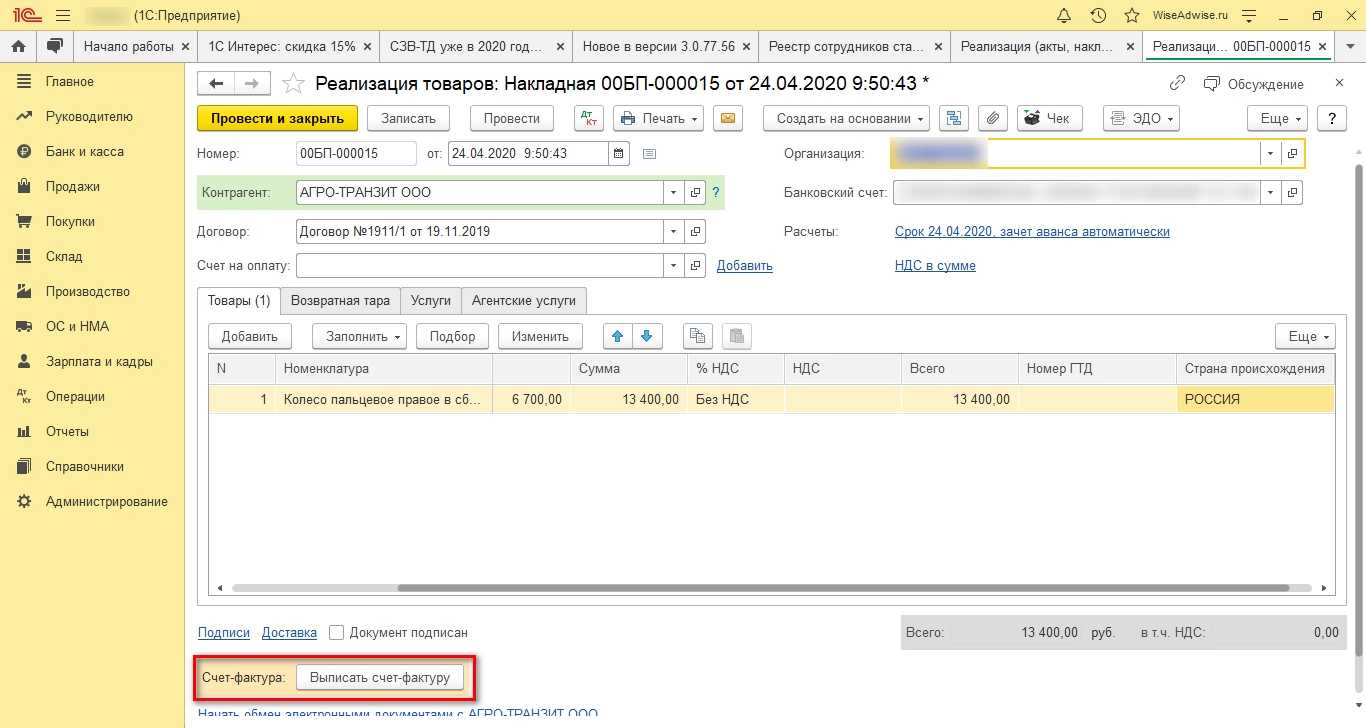Open notifications bell icon
This screenshot has width=1366, height=728.
coord(1064,15)
